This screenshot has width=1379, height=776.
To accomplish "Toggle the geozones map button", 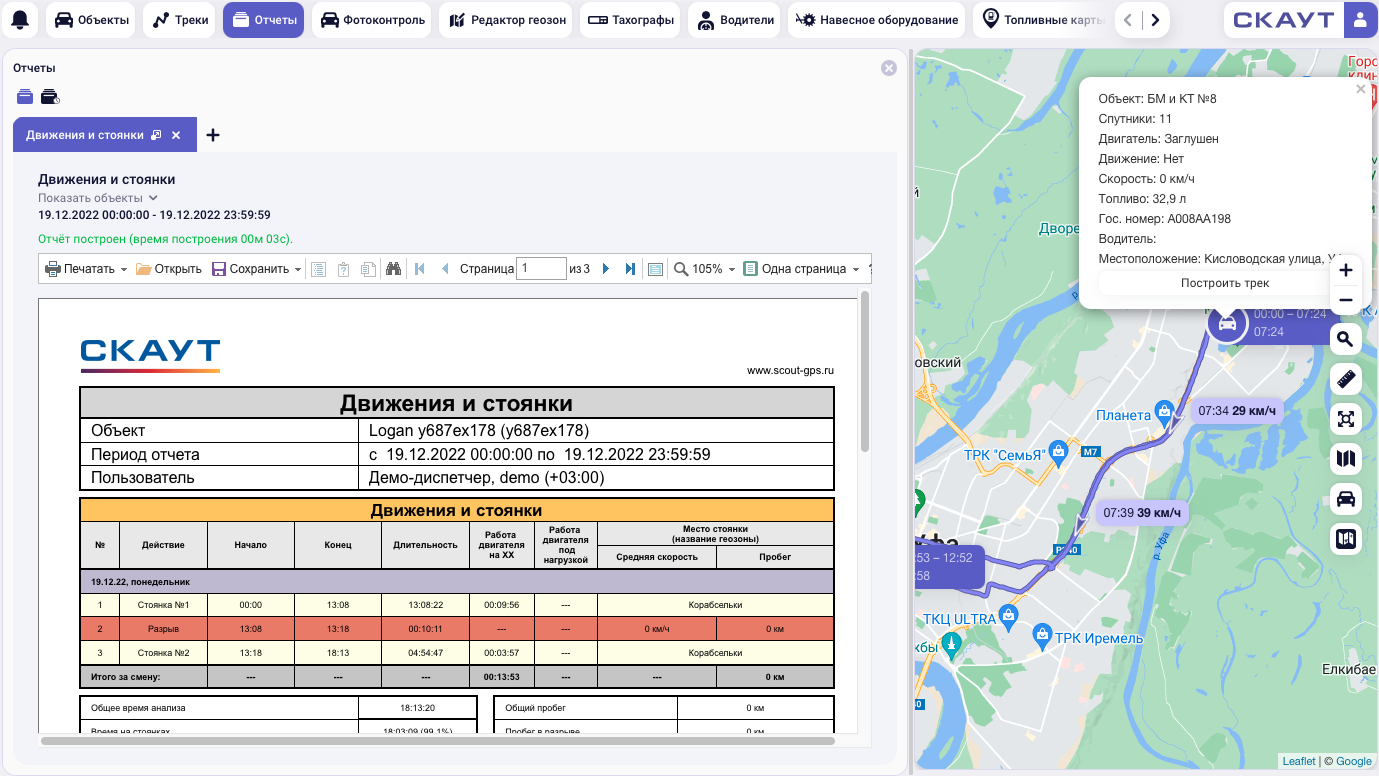I will (x=1346, y=539).
